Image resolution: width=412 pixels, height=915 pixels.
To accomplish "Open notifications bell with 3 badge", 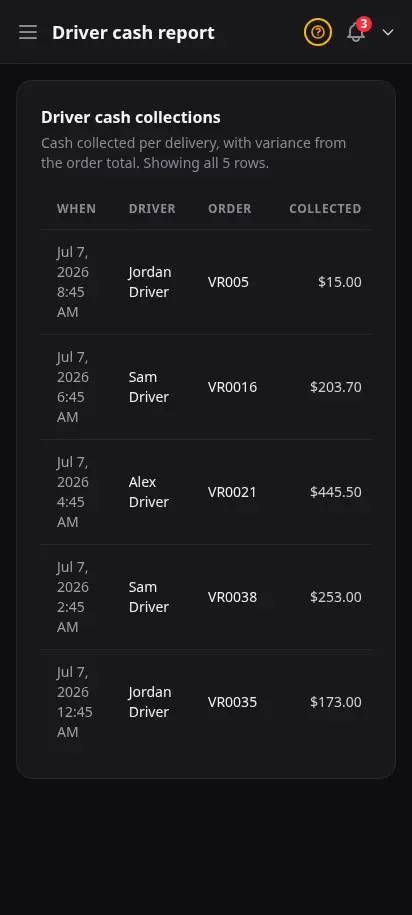I will coord(356,32).
